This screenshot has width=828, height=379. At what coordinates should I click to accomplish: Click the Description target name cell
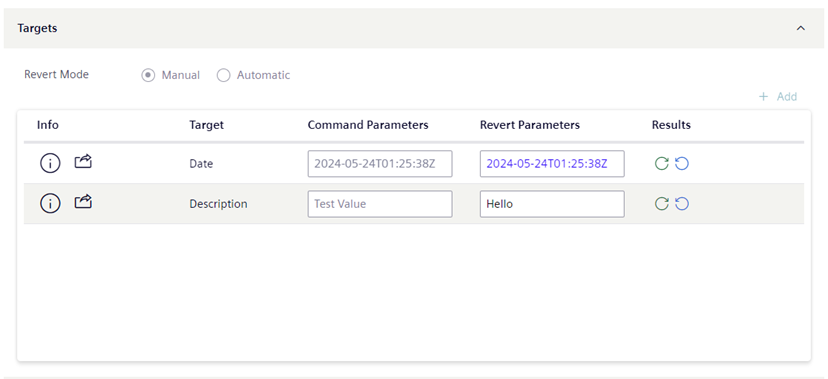pos(218,204)
